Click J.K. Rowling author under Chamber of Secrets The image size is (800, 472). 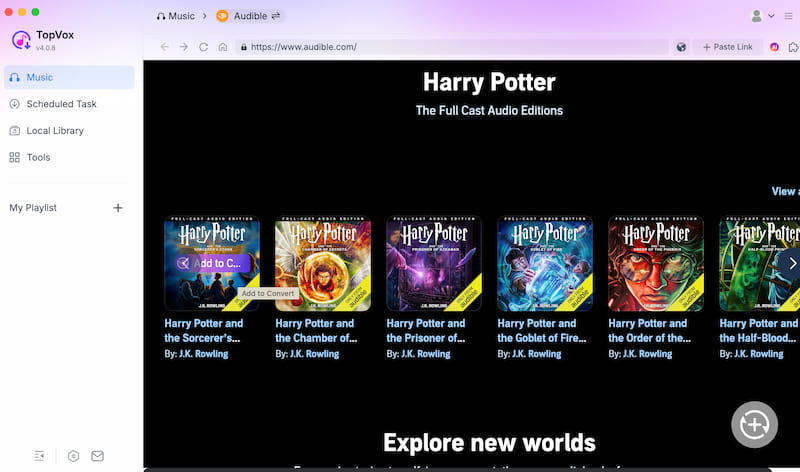(314, 354)
